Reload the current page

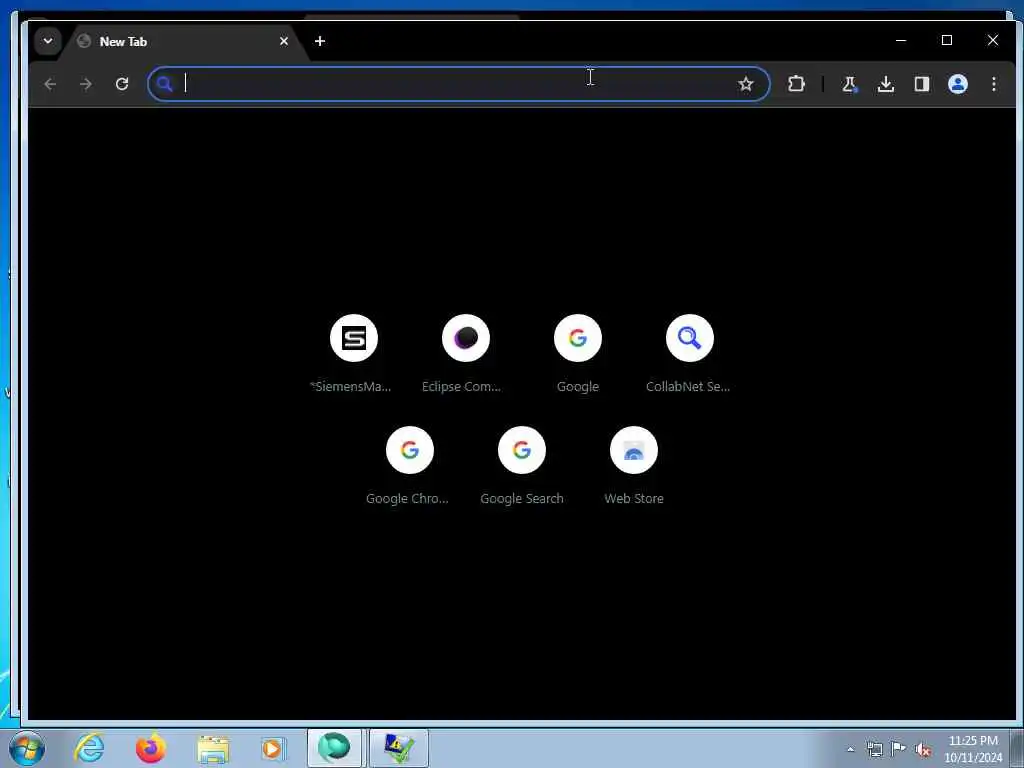click(122, 84)
